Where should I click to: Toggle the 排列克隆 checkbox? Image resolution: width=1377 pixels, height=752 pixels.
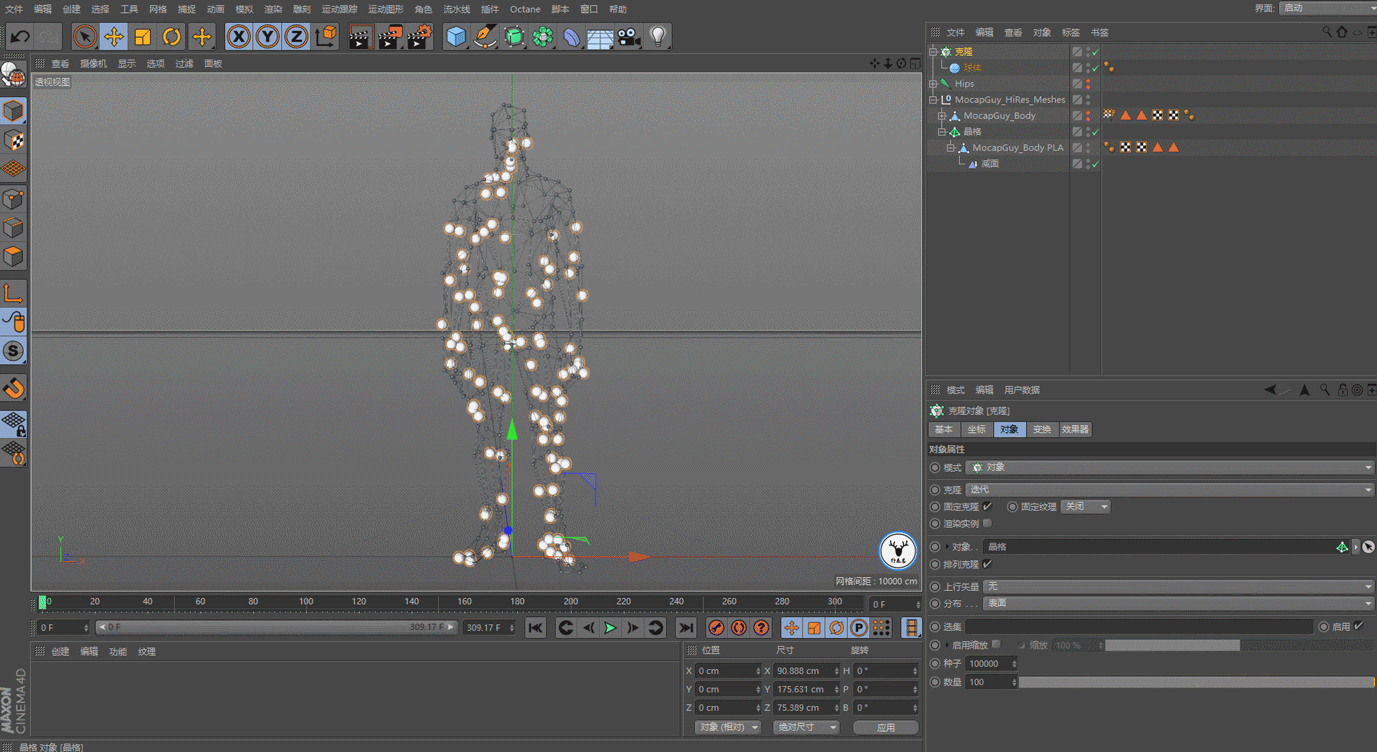click(987, 565)
